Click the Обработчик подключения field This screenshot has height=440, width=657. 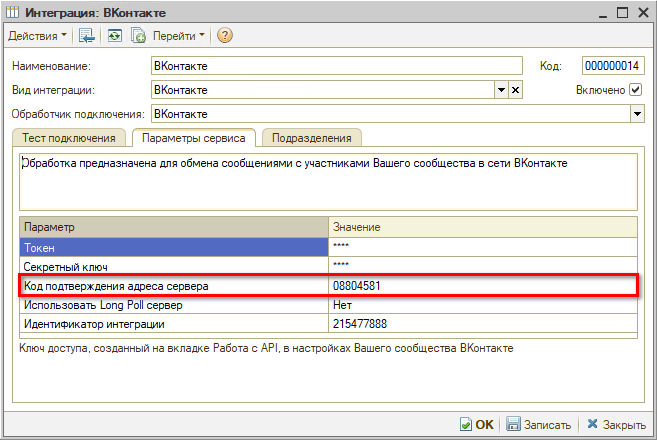pyautogui.click(x=391, y=114)
